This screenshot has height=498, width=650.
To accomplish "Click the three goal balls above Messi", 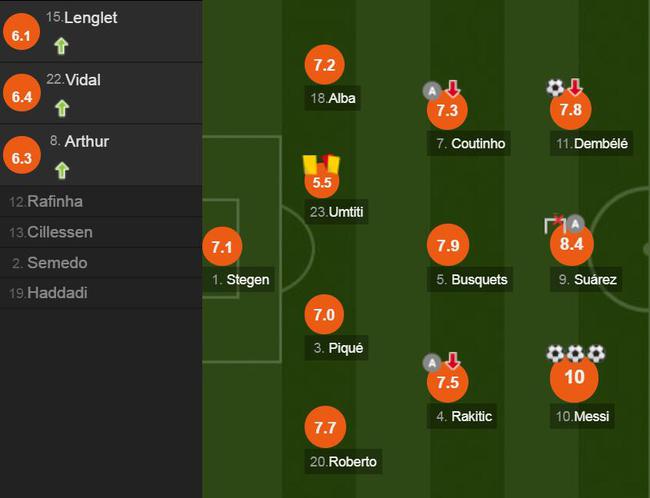I will click(575, 354).
